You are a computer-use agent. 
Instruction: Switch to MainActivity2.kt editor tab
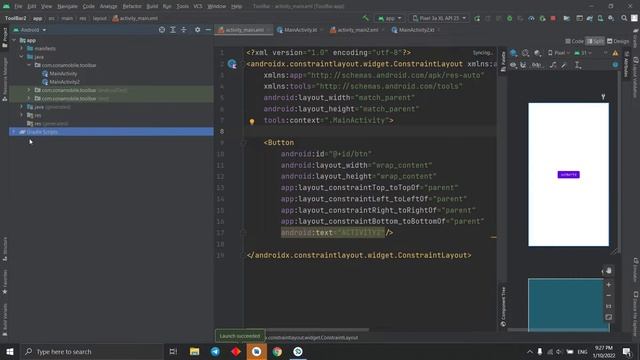tap(415, 30)
